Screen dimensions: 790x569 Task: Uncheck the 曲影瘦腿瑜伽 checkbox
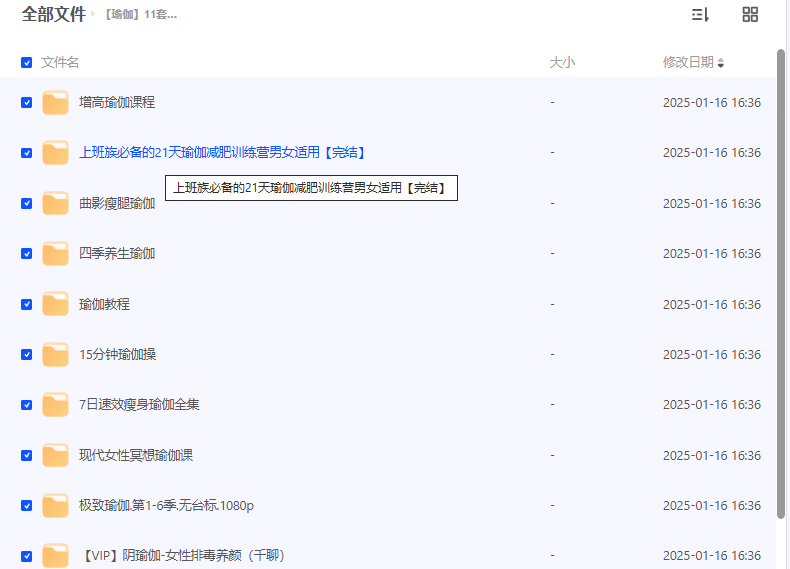(x=27, y=204)
